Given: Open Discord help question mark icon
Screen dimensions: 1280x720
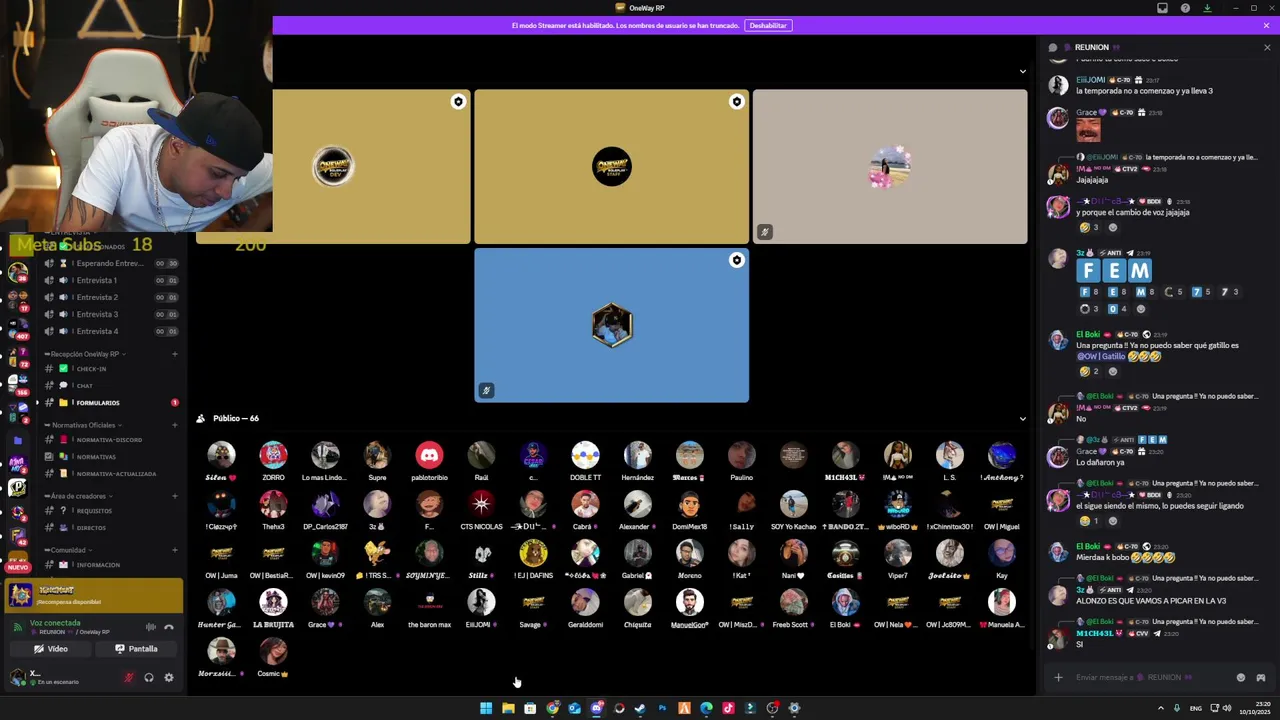Looking at the screenshot, I should tap(1185, 8).
